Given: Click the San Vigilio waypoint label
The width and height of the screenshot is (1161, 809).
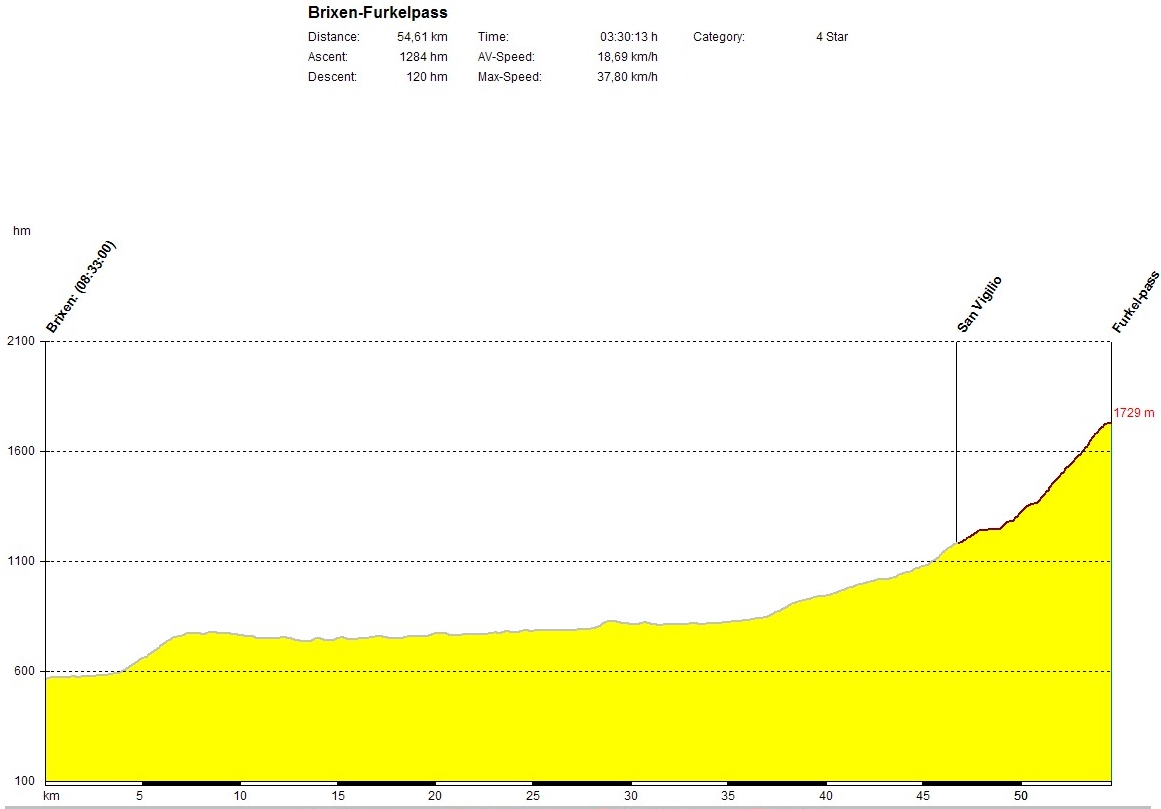Looking at the screenshot, I should [x=979, y=304].
